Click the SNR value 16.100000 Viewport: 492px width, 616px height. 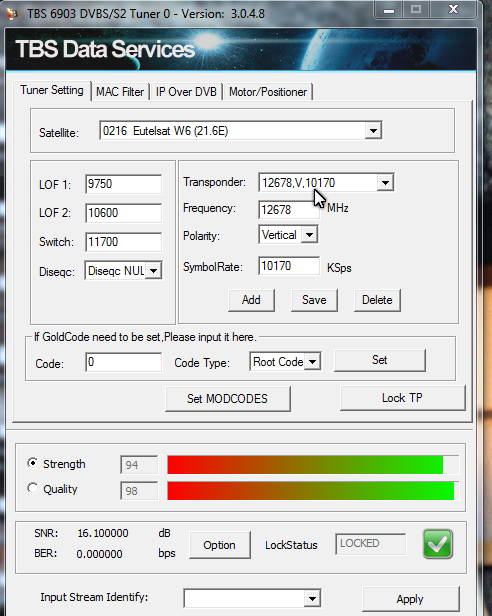click(103, 533)
